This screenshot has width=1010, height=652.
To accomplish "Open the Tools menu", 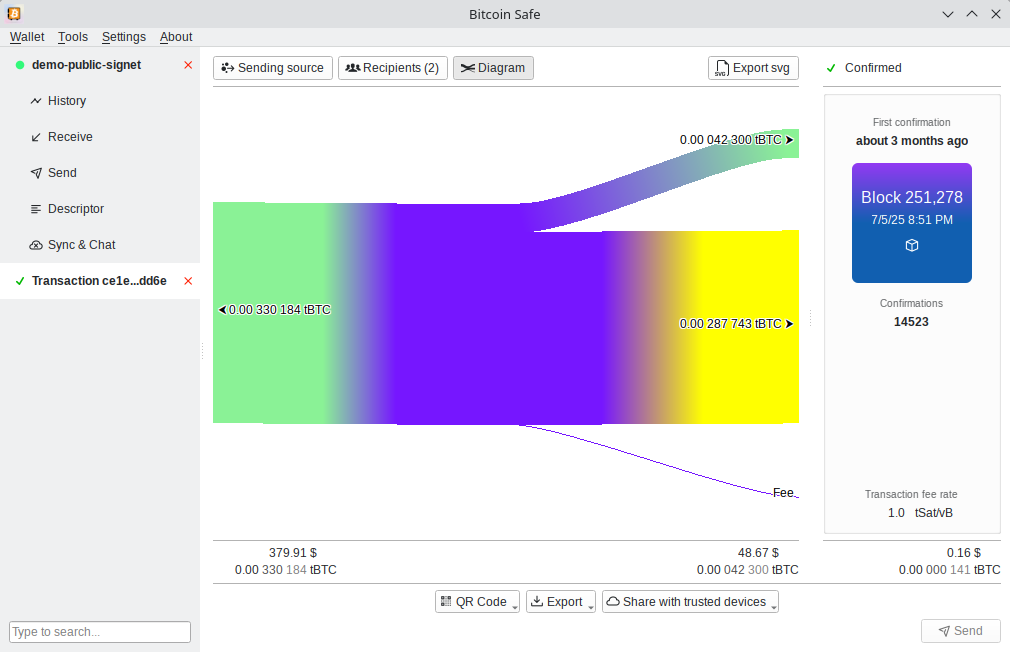I will pyautogui.click(x=73, y=37).
